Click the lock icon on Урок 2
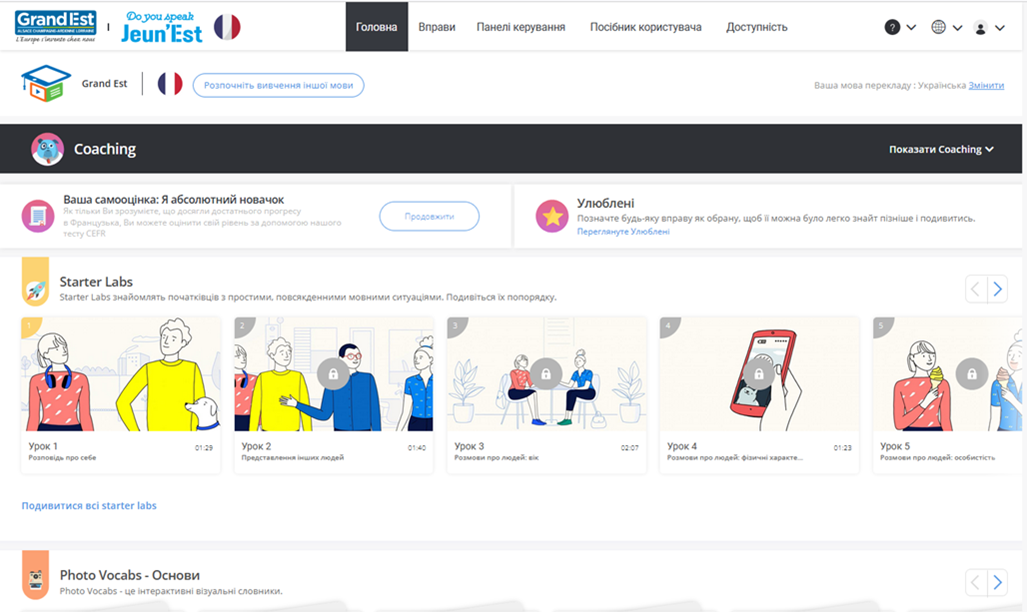The width and height of the screenshot is (1027, 612). click(x=333, y=373)
